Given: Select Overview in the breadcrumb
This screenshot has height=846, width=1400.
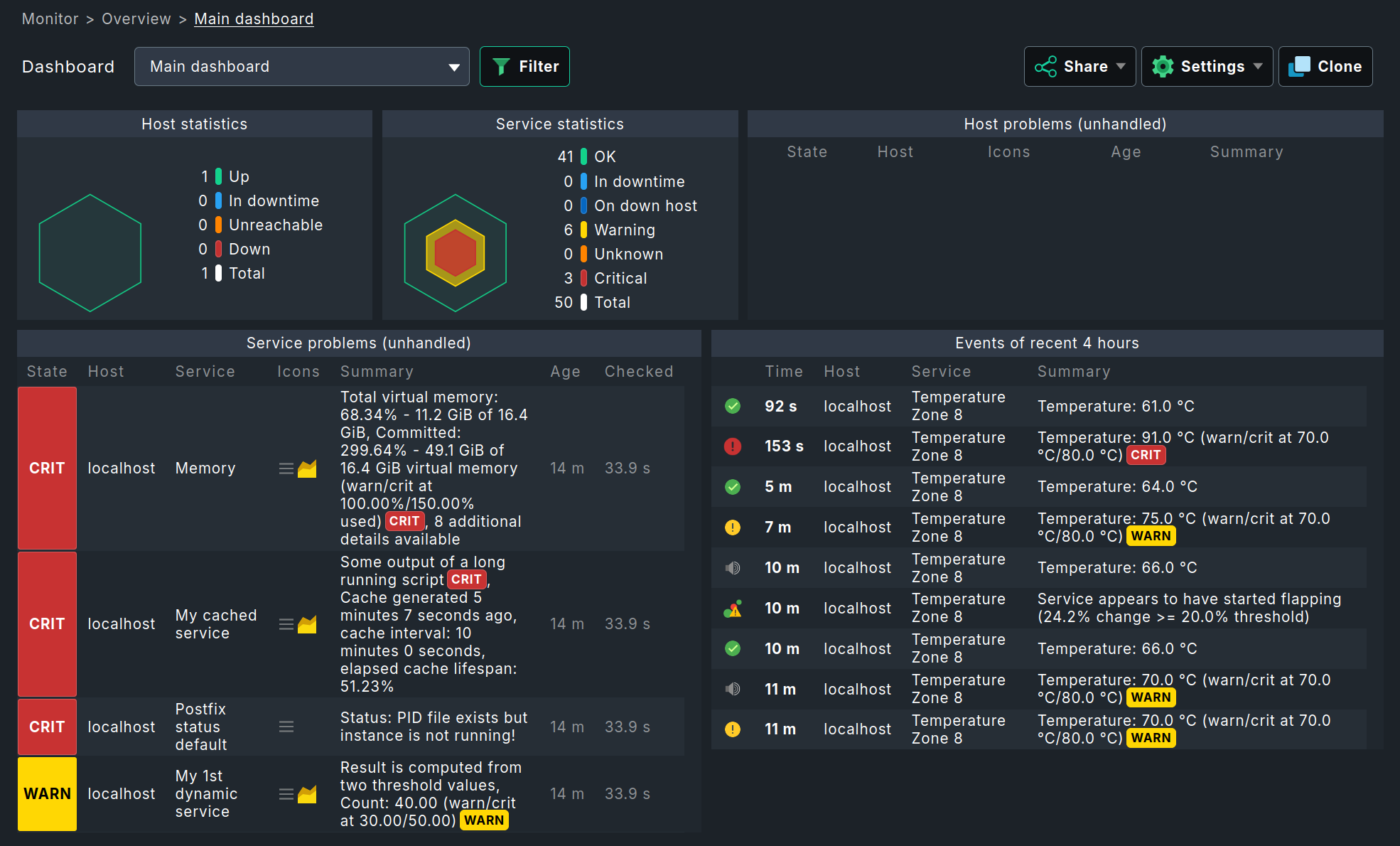Looking at the screenshot, I should coord(136,18).
